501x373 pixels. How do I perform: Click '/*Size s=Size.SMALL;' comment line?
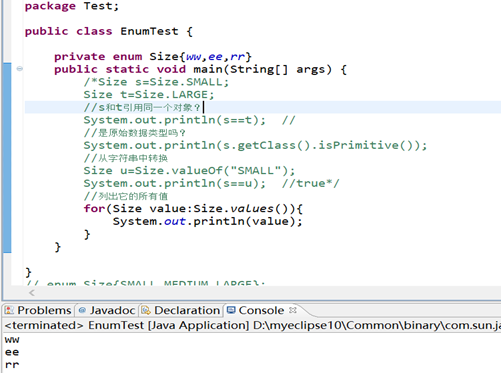pos(156,82)
